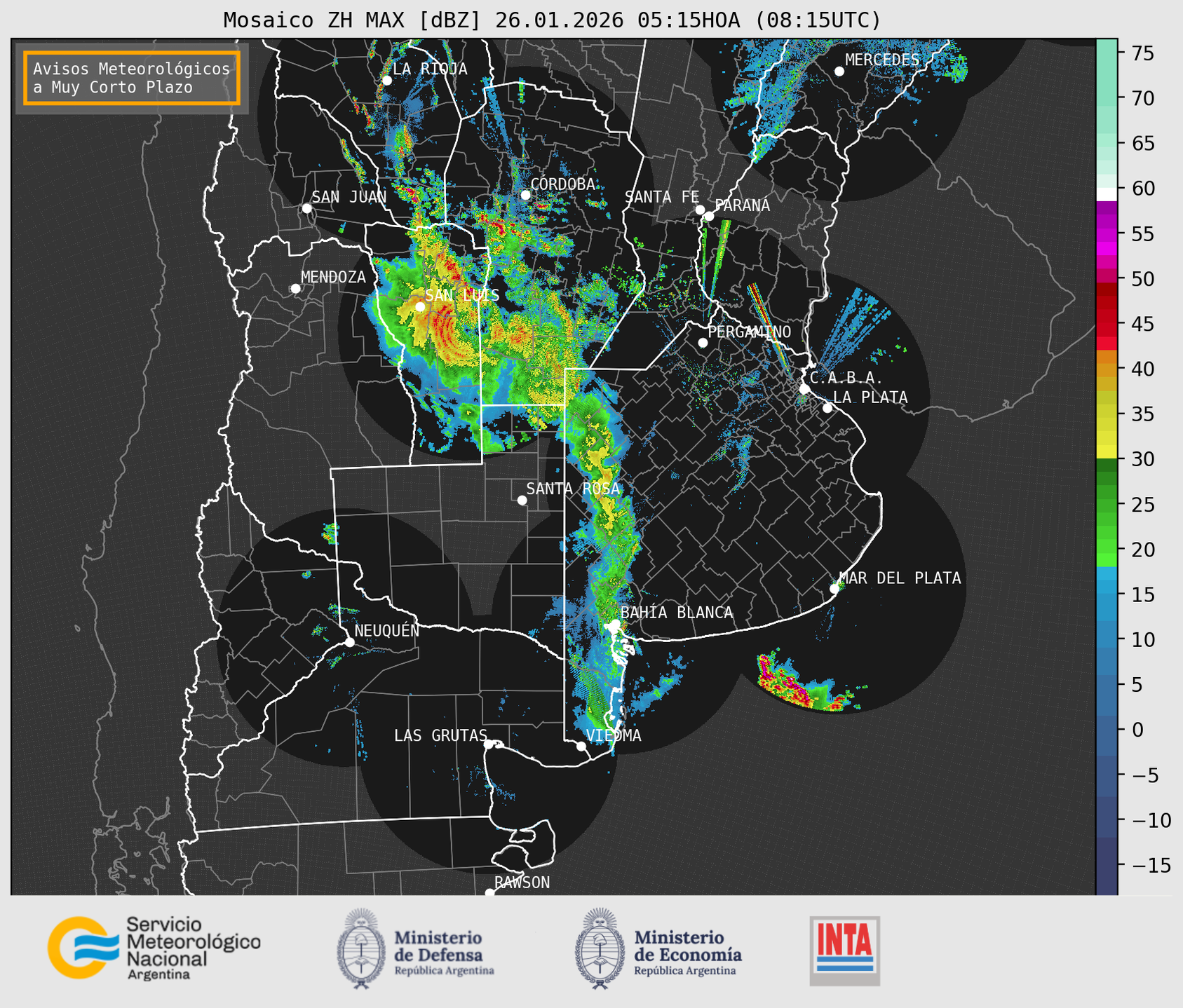Click the Ministerio de Defensa emblem
The height and width of the screenshot is (1008, 1183).
coord(360,948)
